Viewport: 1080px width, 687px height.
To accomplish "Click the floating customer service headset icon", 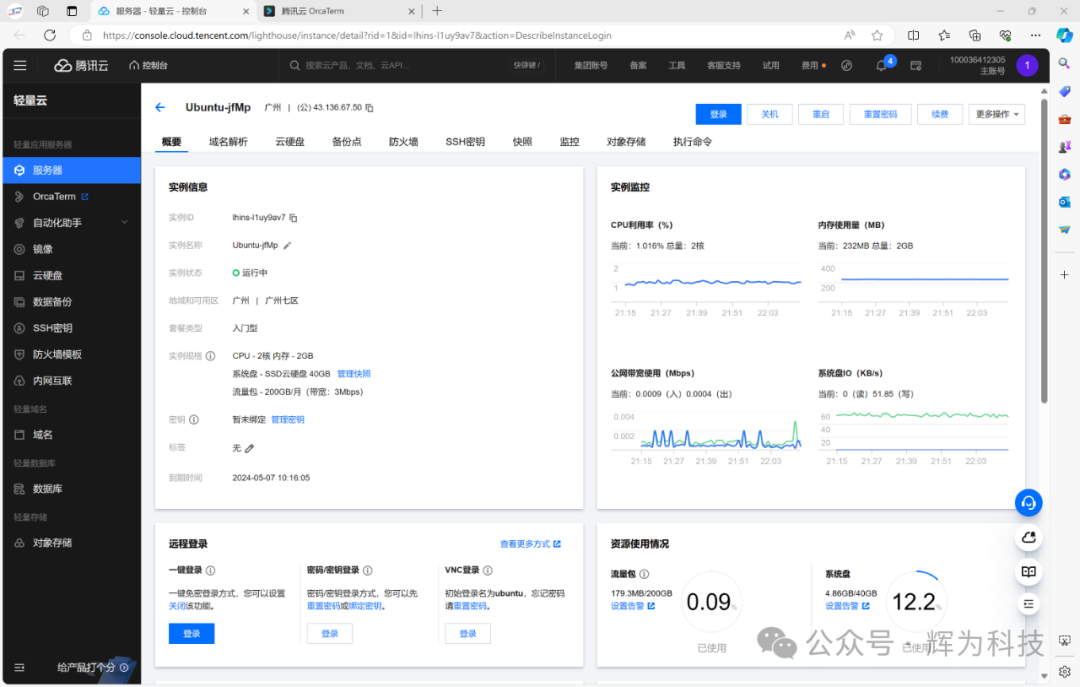I will point(1029,503).
